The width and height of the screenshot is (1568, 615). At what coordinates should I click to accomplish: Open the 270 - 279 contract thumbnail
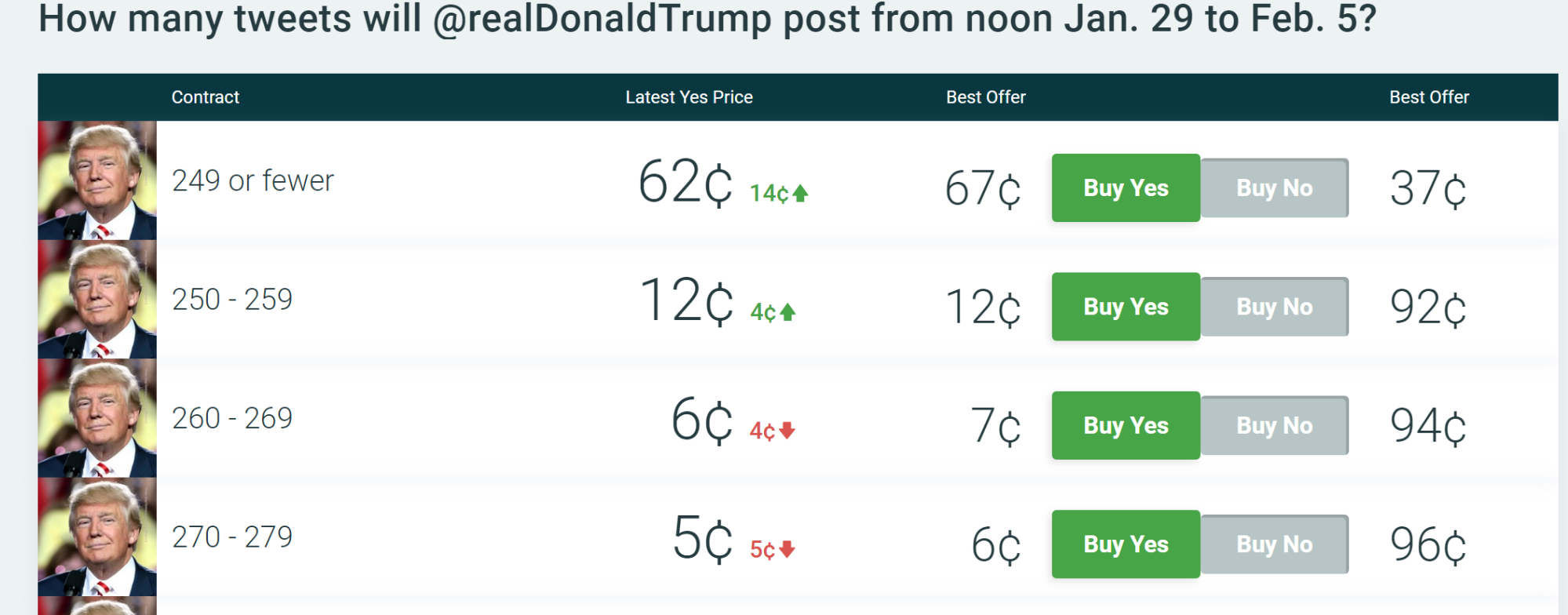point(97,537)
